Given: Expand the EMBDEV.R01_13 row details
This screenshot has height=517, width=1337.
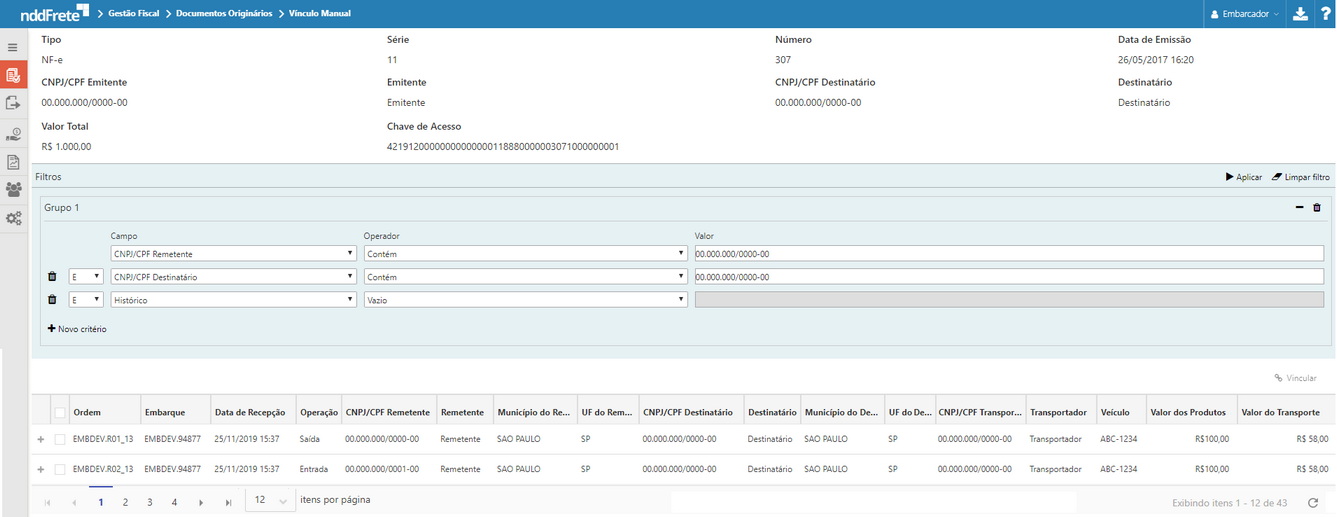Looking at the screenshot, I should 41,439.
